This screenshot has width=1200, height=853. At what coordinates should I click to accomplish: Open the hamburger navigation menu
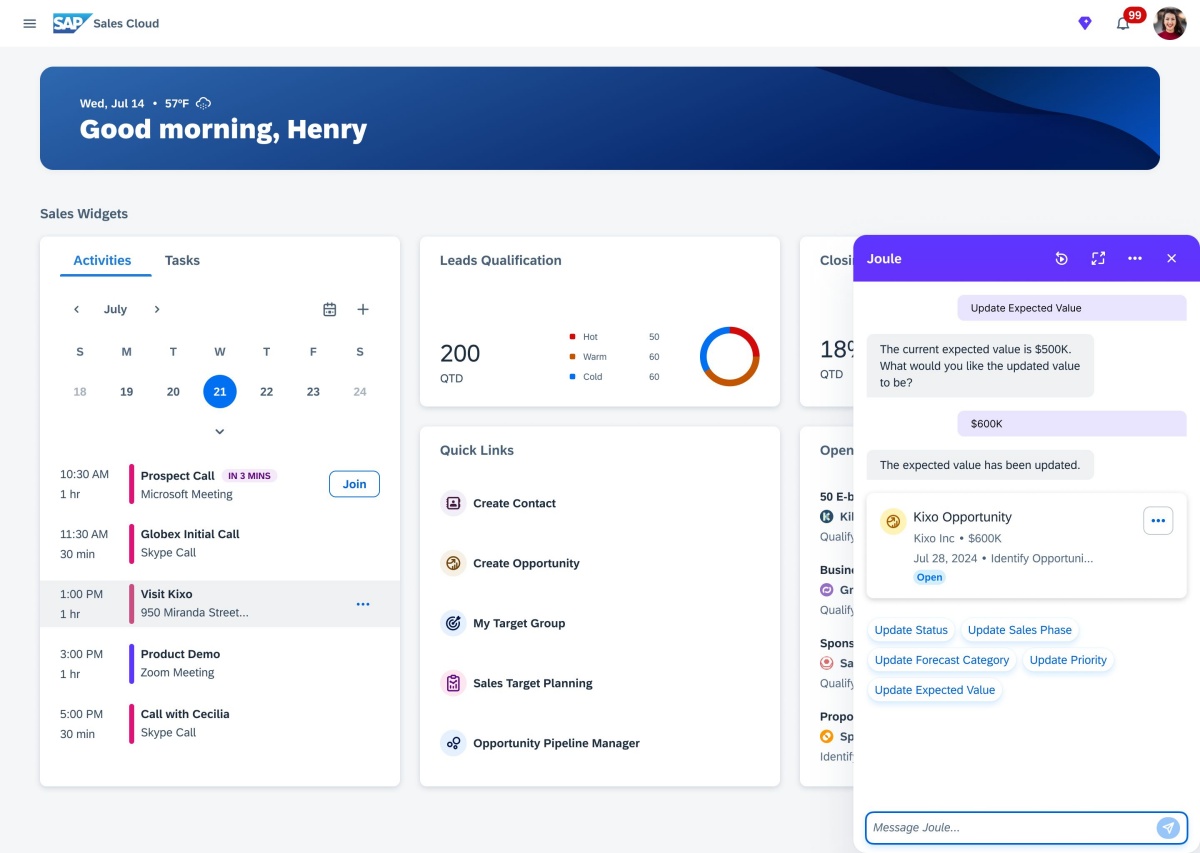(x=30, y=23)
